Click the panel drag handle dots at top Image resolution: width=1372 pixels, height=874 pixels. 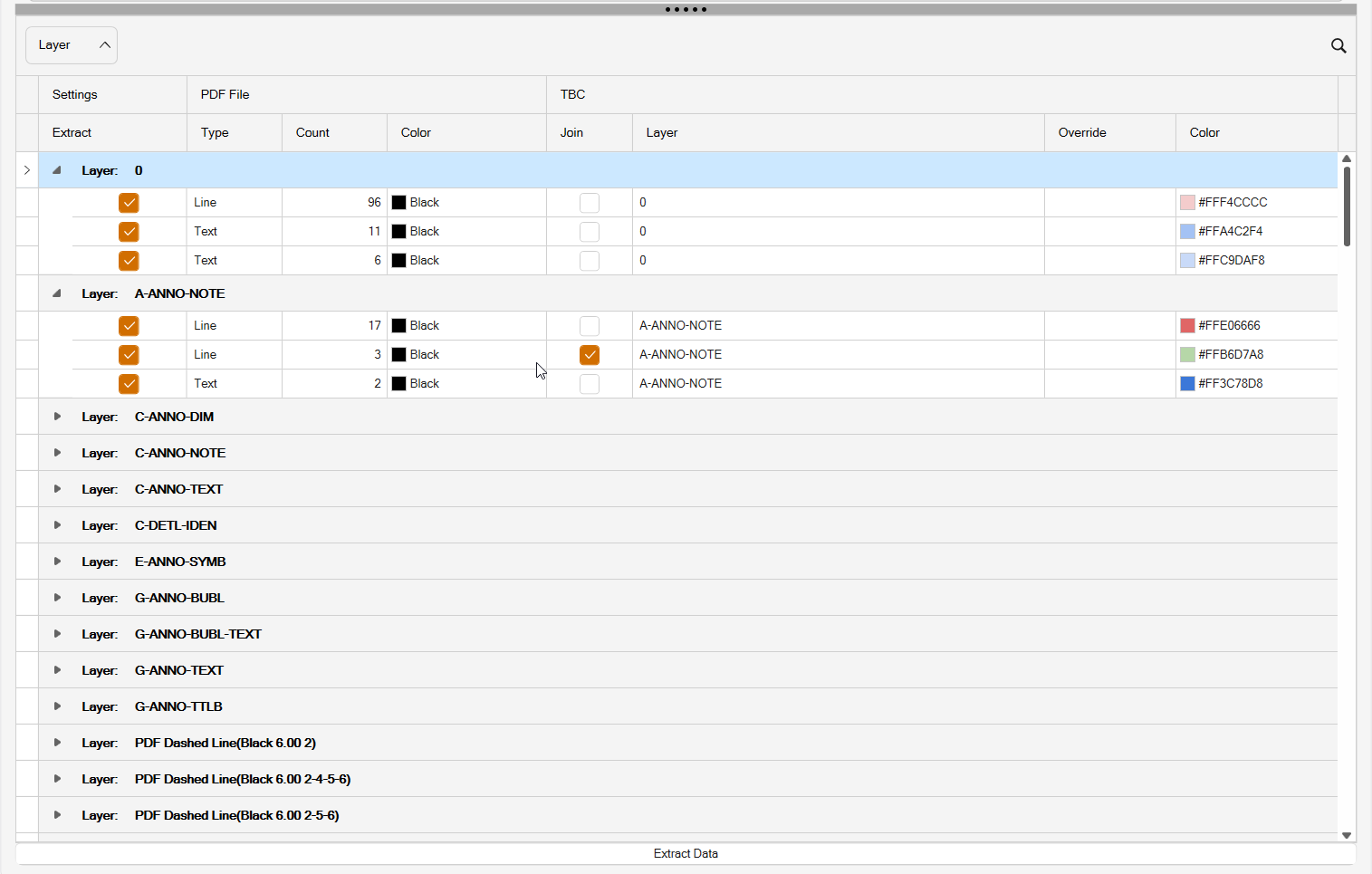point(686,9)
